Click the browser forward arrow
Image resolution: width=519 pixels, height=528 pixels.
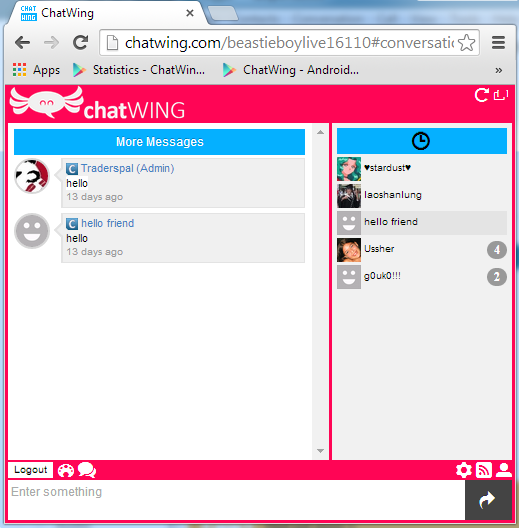[x=51, y=43]
